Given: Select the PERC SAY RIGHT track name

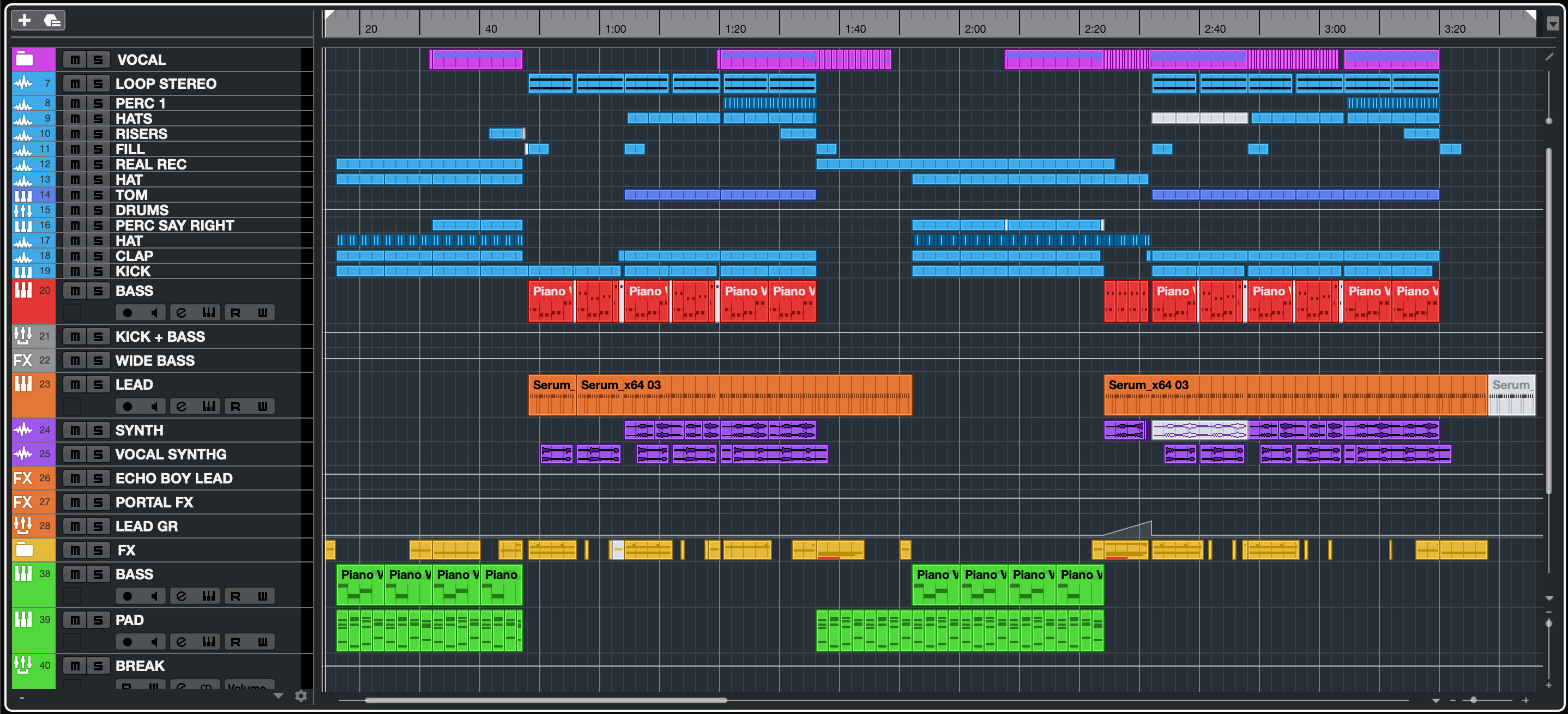Looking at the screenshot, I should [x=174, y=225].
